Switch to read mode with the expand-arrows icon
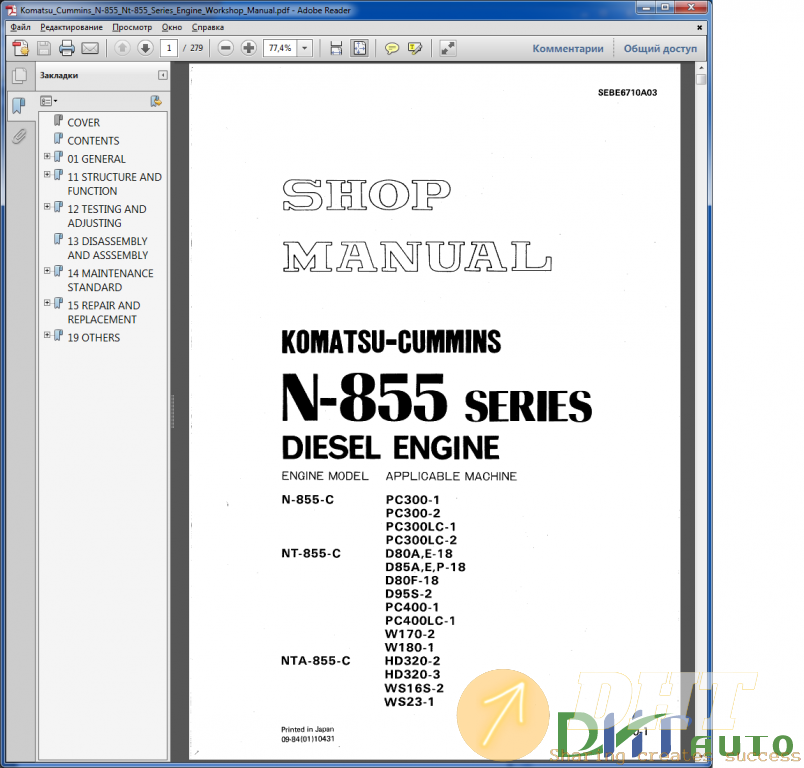Viewport: 804px width, 768px height. click(448, 48)
